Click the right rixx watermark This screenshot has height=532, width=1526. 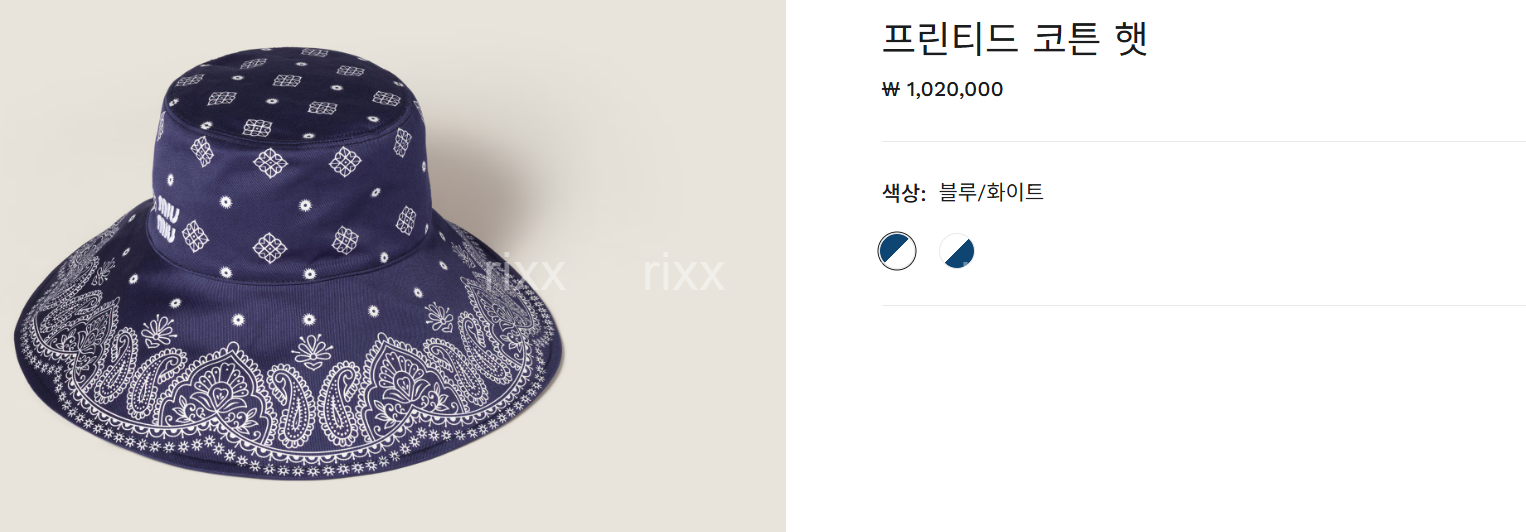683,273
